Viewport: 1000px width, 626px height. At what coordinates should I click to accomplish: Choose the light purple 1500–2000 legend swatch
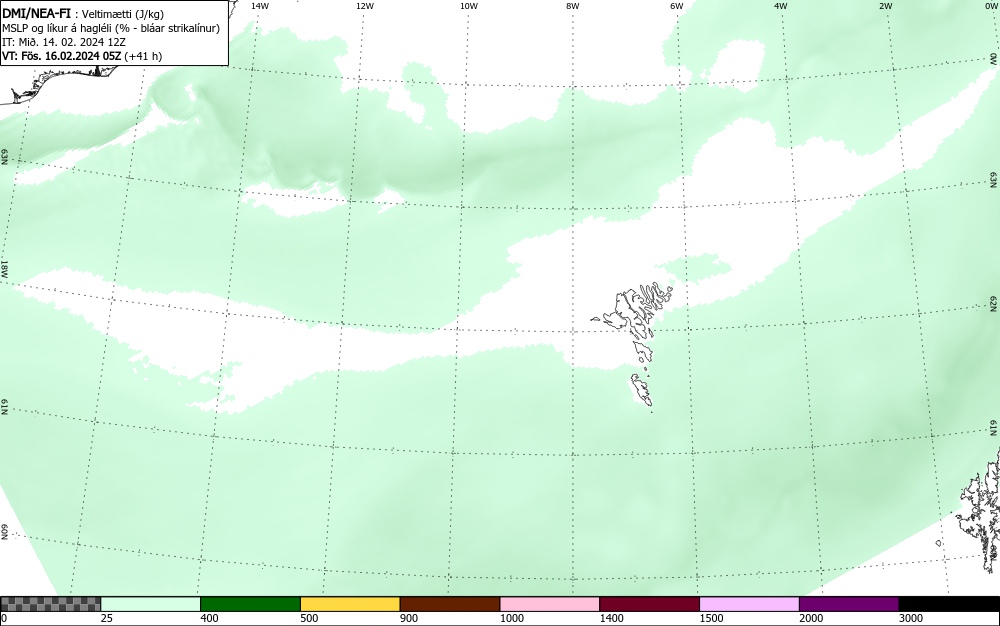tap(749, 604)
